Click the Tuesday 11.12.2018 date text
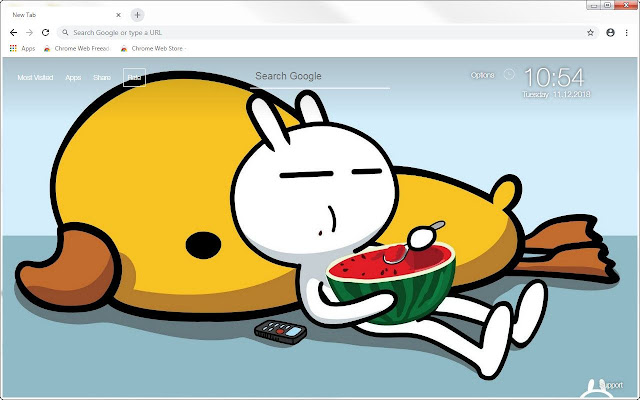The image size is (640, 400). [x=556, y=95]
